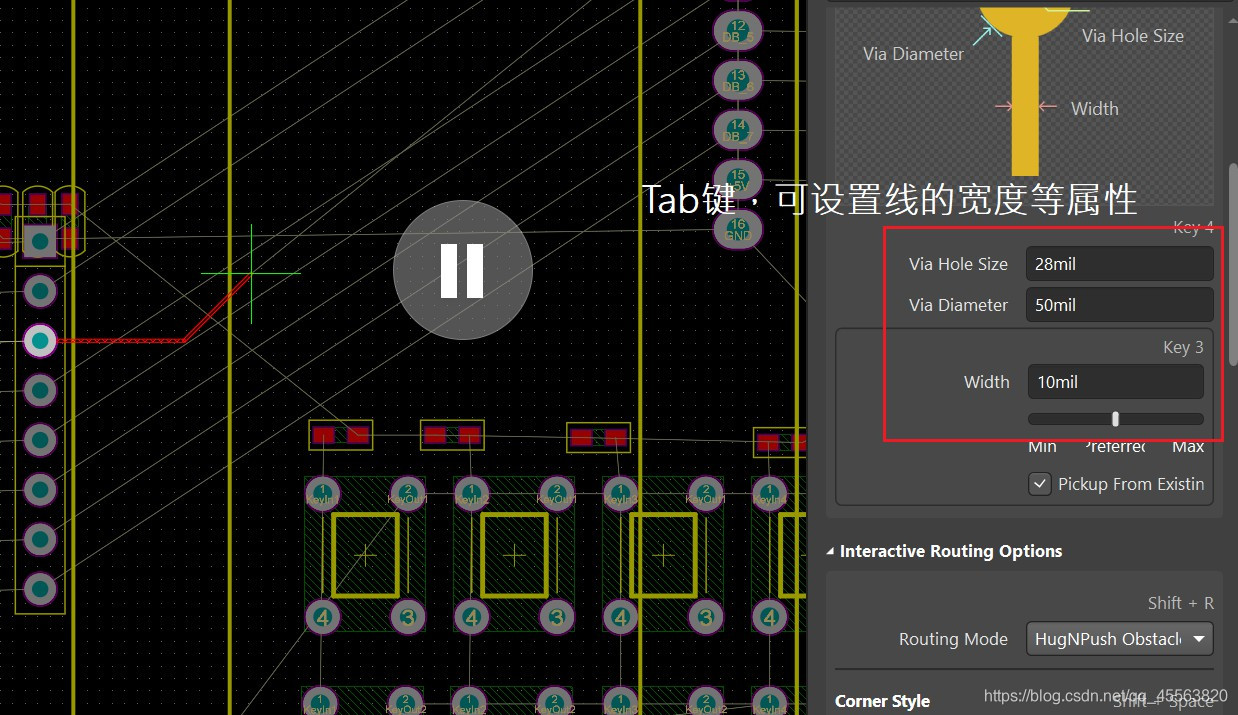Viewport: 1238px width, 715px height.
Task: Edit the Via Hole Size field showing 28mil
Action: [x=1119, y=264]
